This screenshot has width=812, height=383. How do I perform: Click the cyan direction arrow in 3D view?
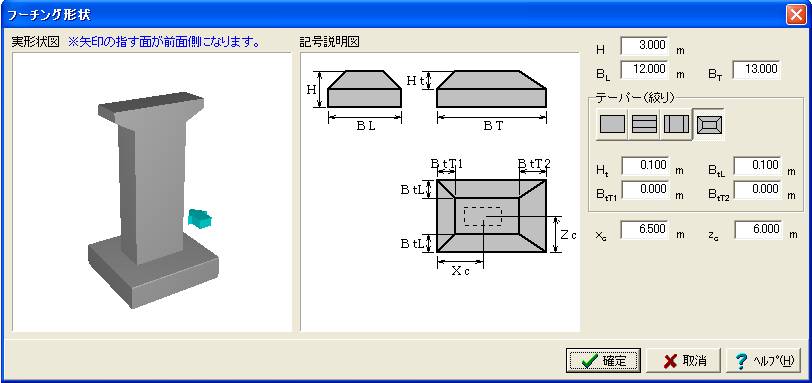click(200, 219)
